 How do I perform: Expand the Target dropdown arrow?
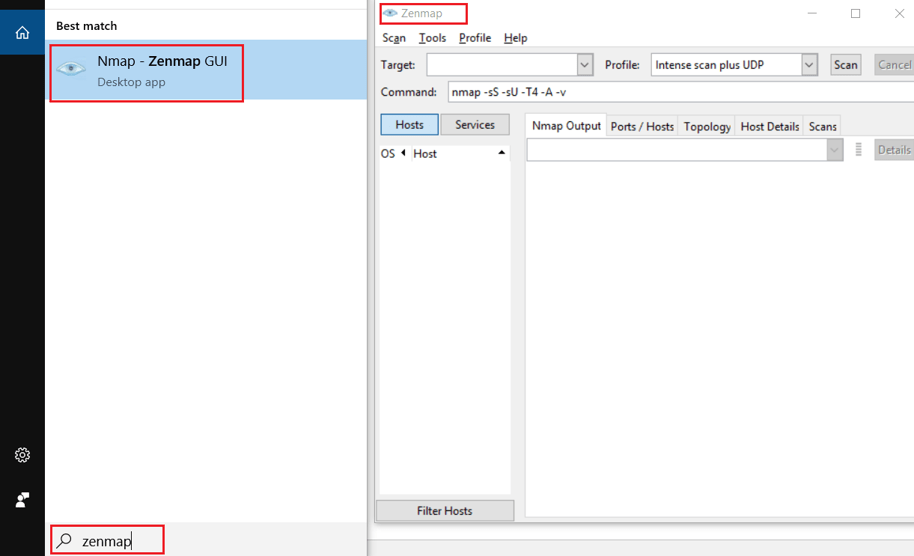point(585,65)
